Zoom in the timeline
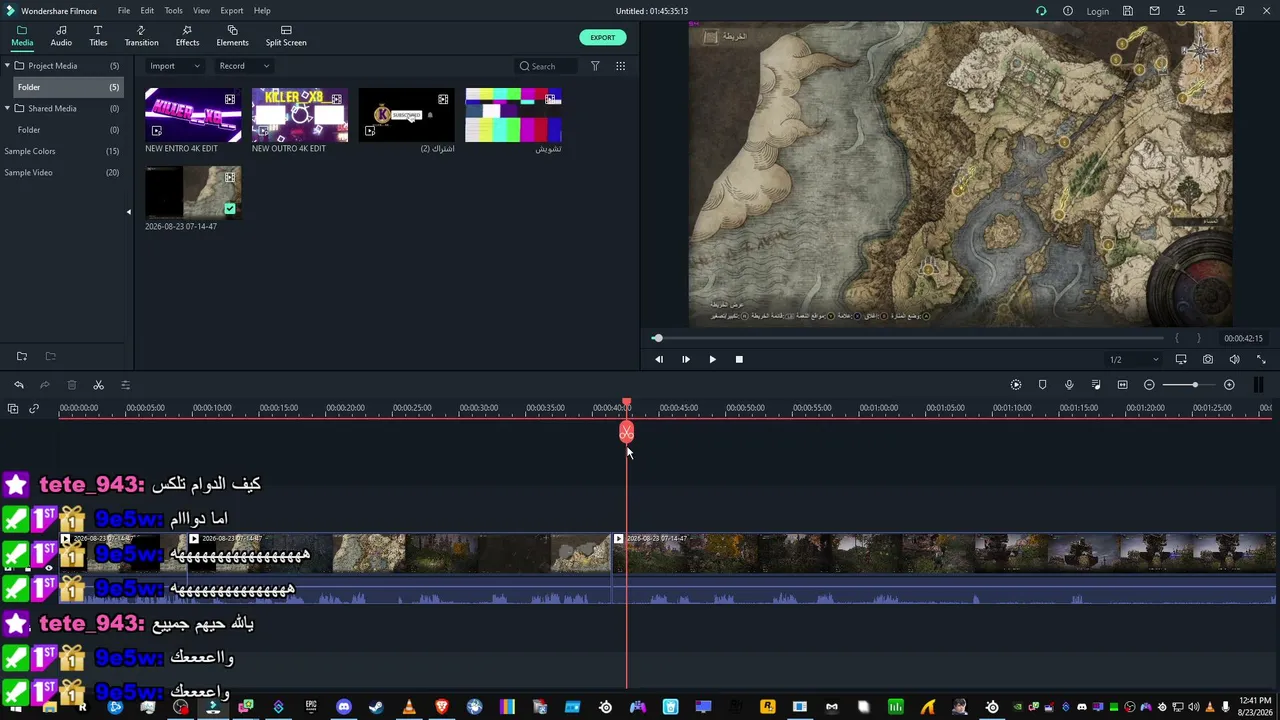1280x720 pixels. point(1229,385)
